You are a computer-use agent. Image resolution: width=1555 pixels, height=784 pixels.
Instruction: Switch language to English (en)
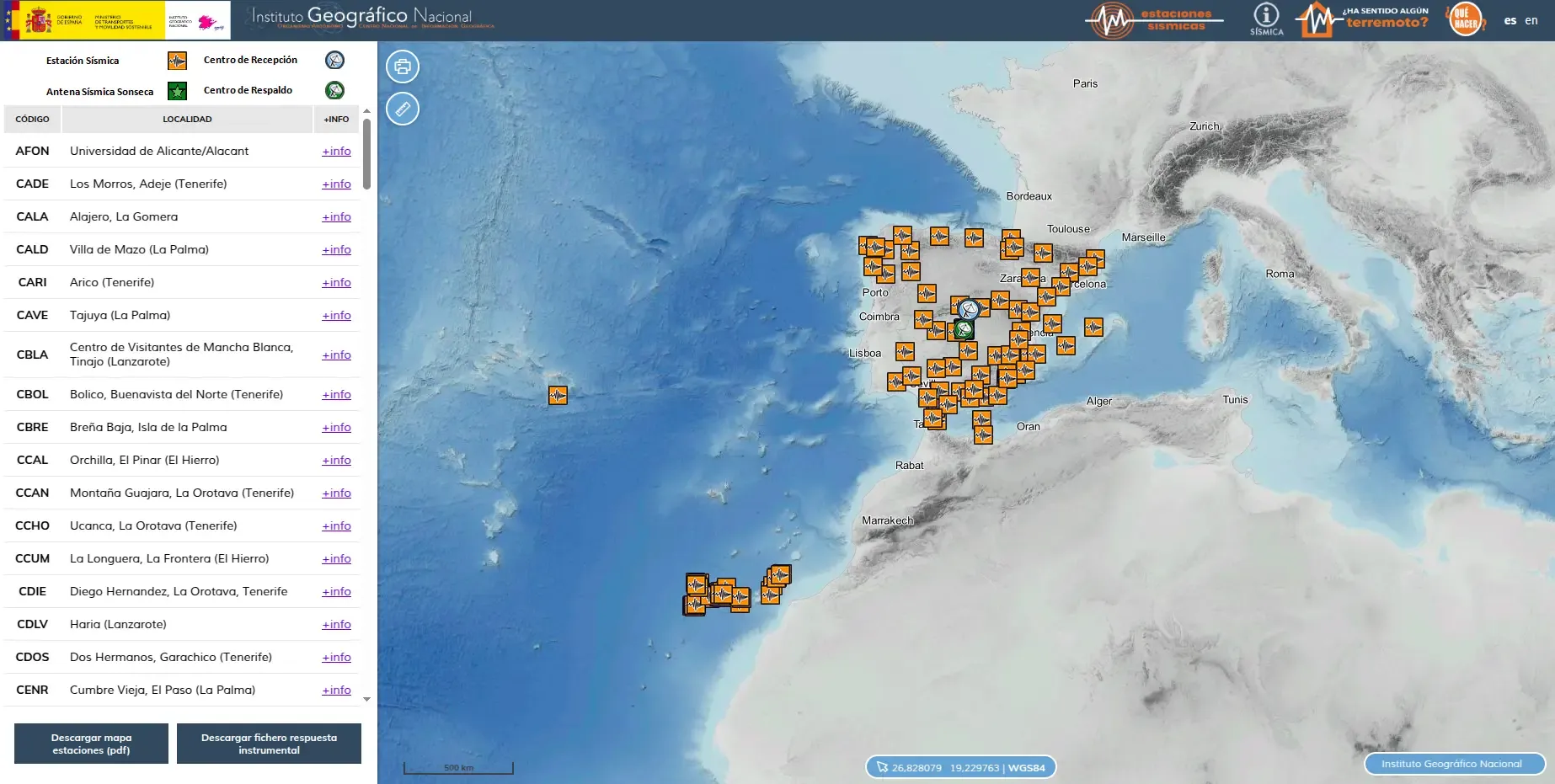point(1531,20)
